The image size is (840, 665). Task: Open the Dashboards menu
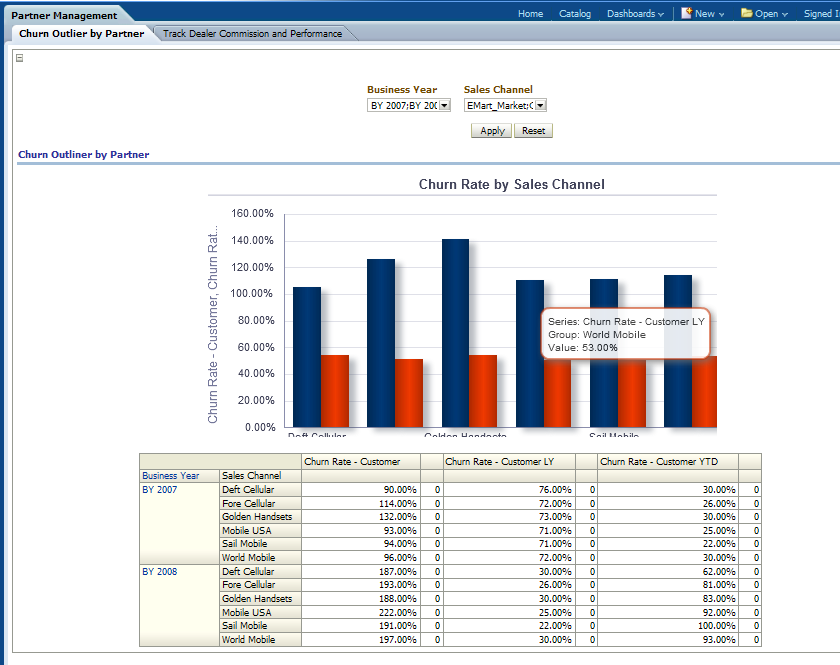coord(635,14)
